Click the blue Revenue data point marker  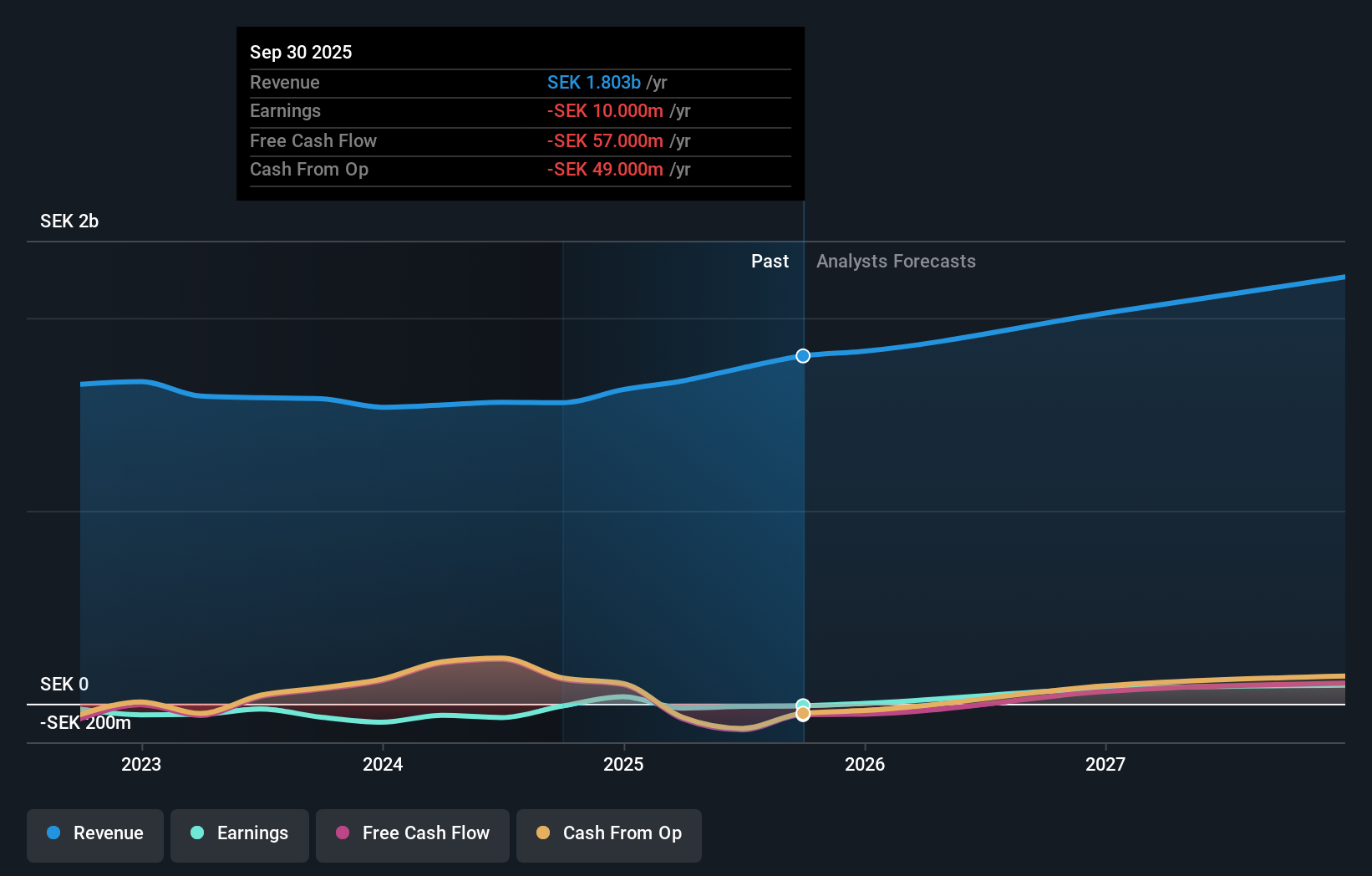pos(803,355)
